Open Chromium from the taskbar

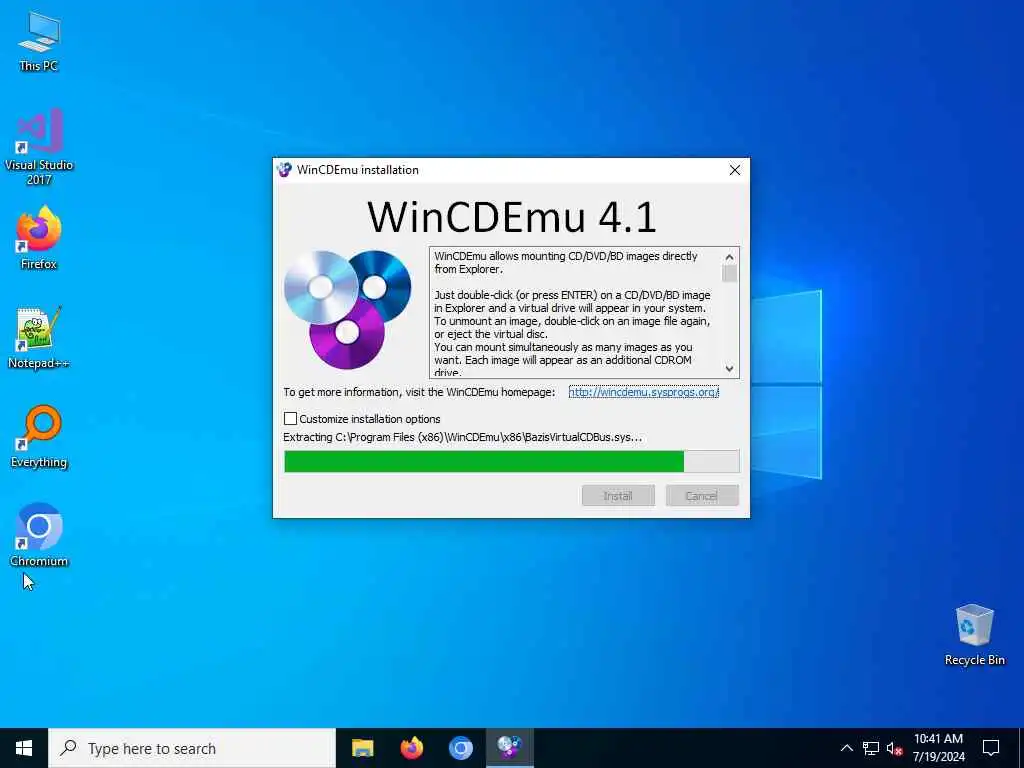[x=460, y=748]
